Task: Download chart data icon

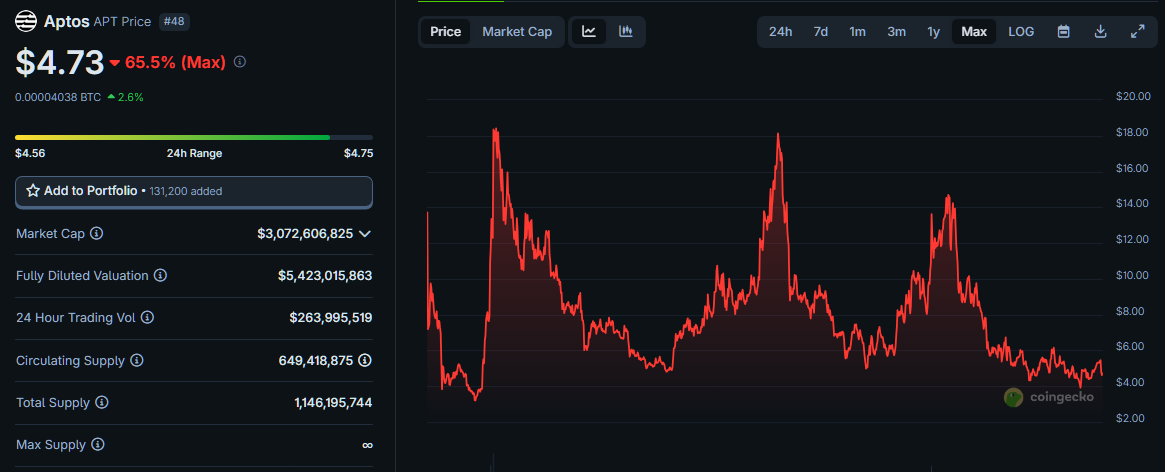Action: click(x=1101, y=32)
